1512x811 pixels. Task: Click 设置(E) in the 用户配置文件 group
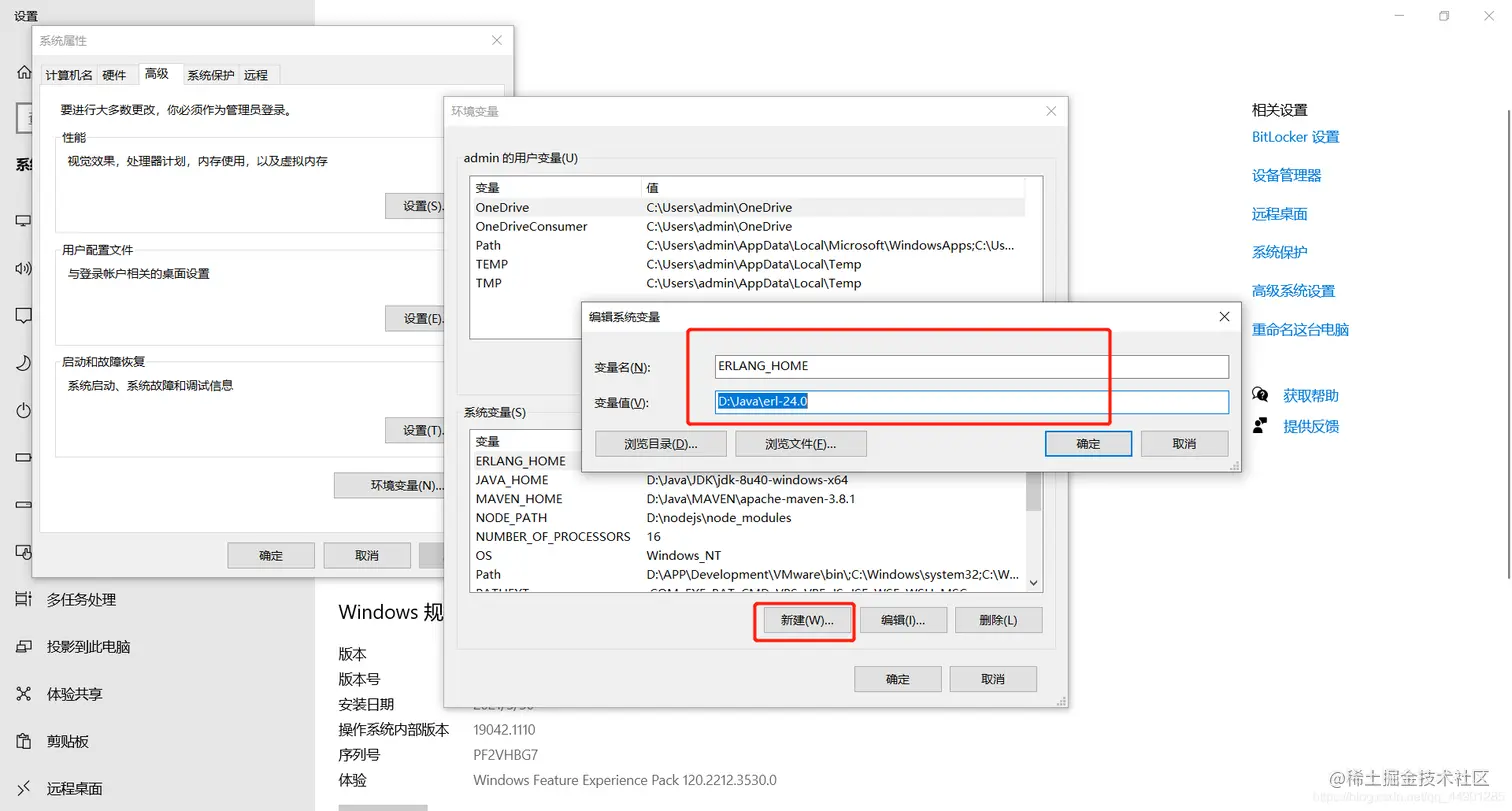(416, 318)
